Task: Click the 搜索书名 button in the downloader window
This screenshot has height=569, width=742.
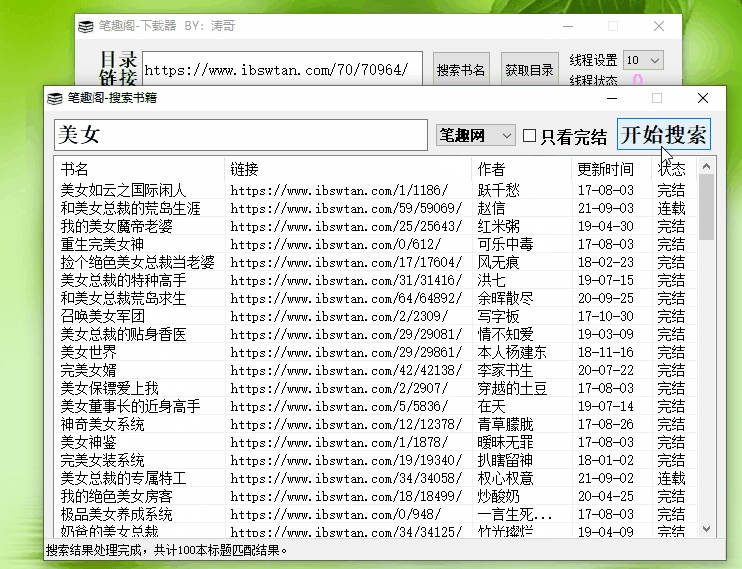Action: tap(461, 70)
